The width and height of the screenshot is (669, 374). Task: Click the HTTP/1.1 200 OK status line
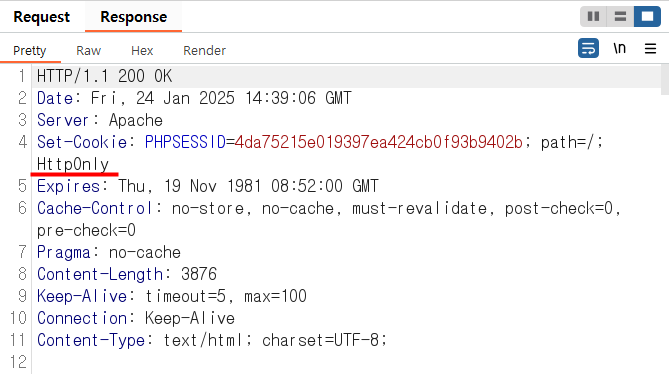point(105,76)
